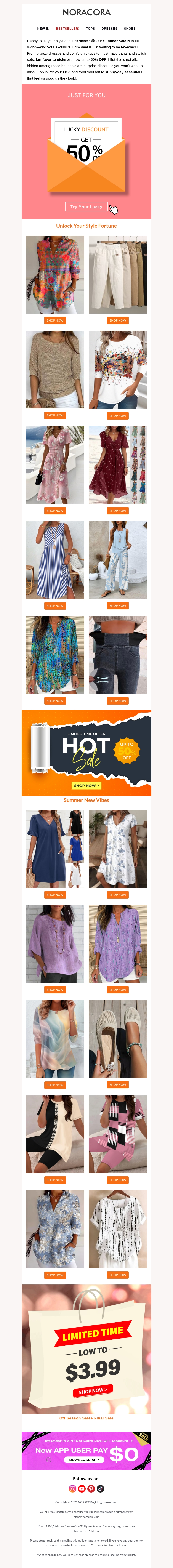Open the beige knit sweater product image
173x1568 pixels.
[55, 370]
